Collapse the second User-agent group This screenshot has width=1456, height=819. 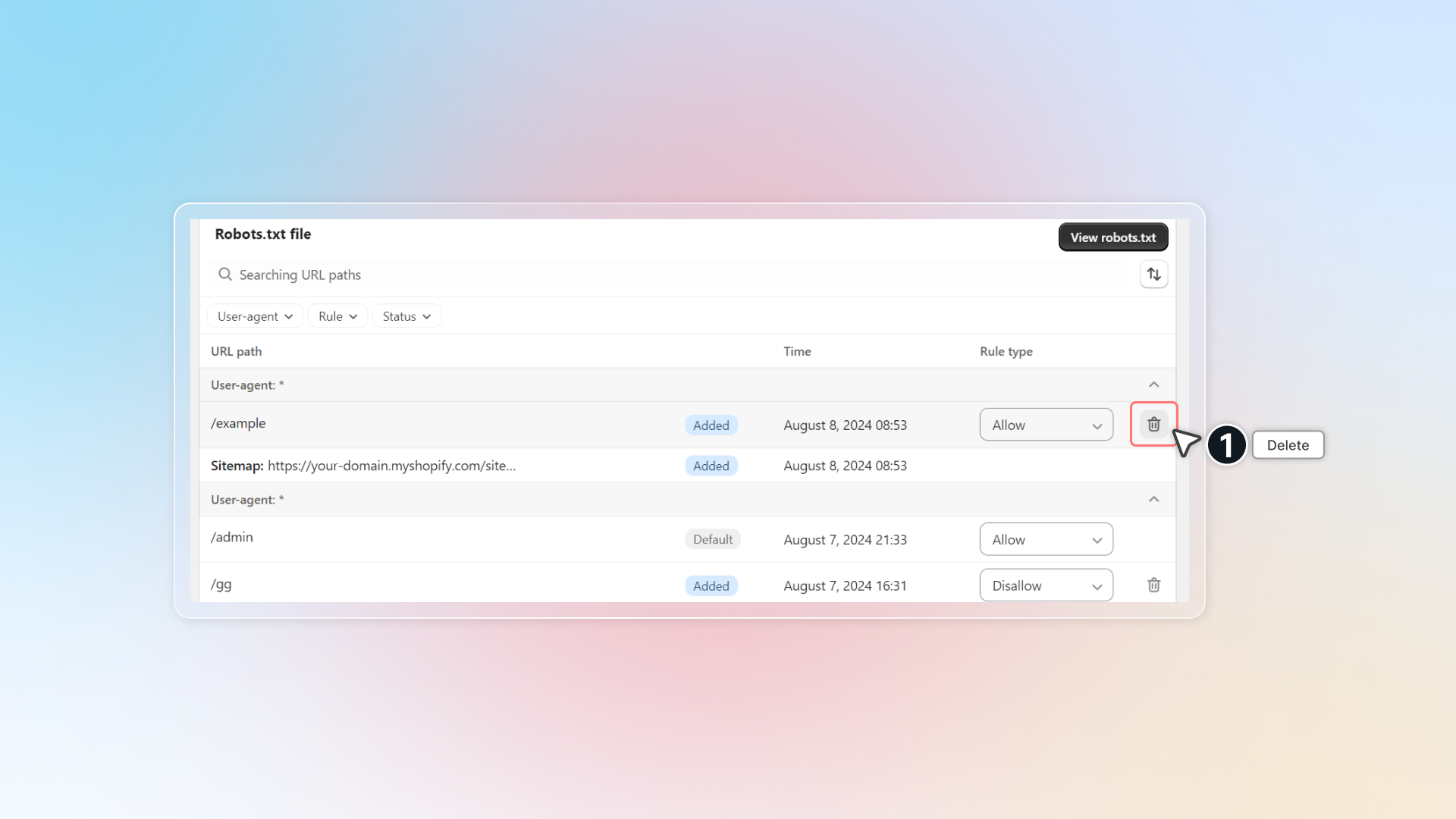[x=1153, y=499]
